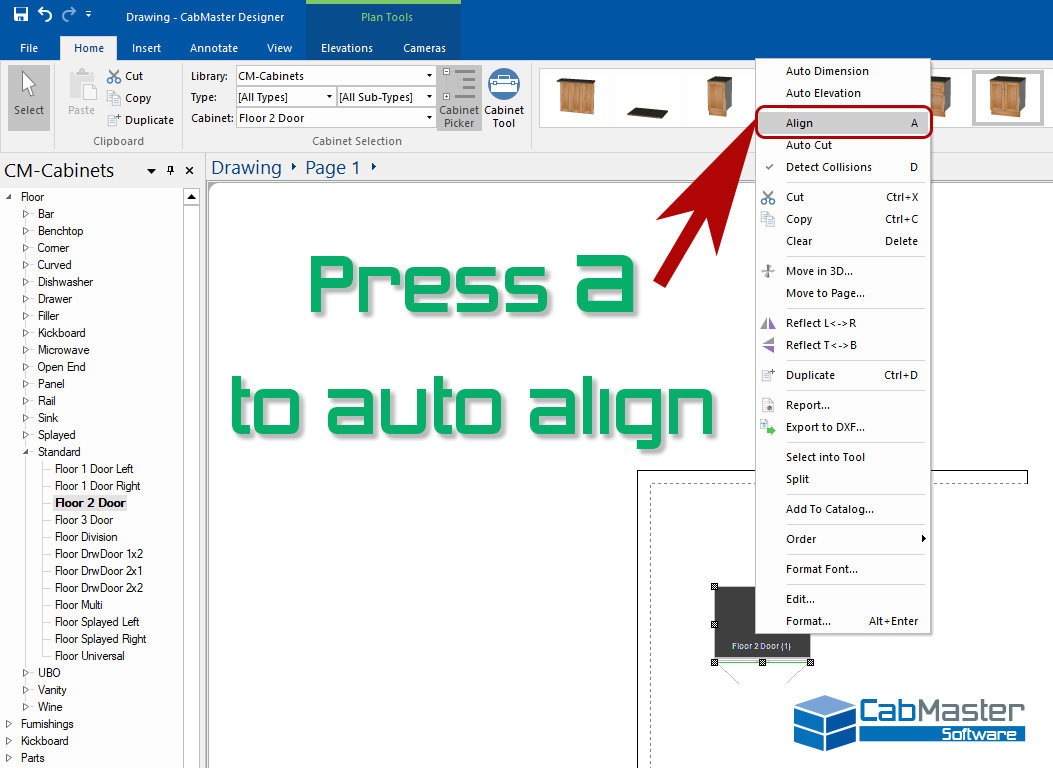Open the File tab
Screen dimensions: 1053x768
coord(29,48)
